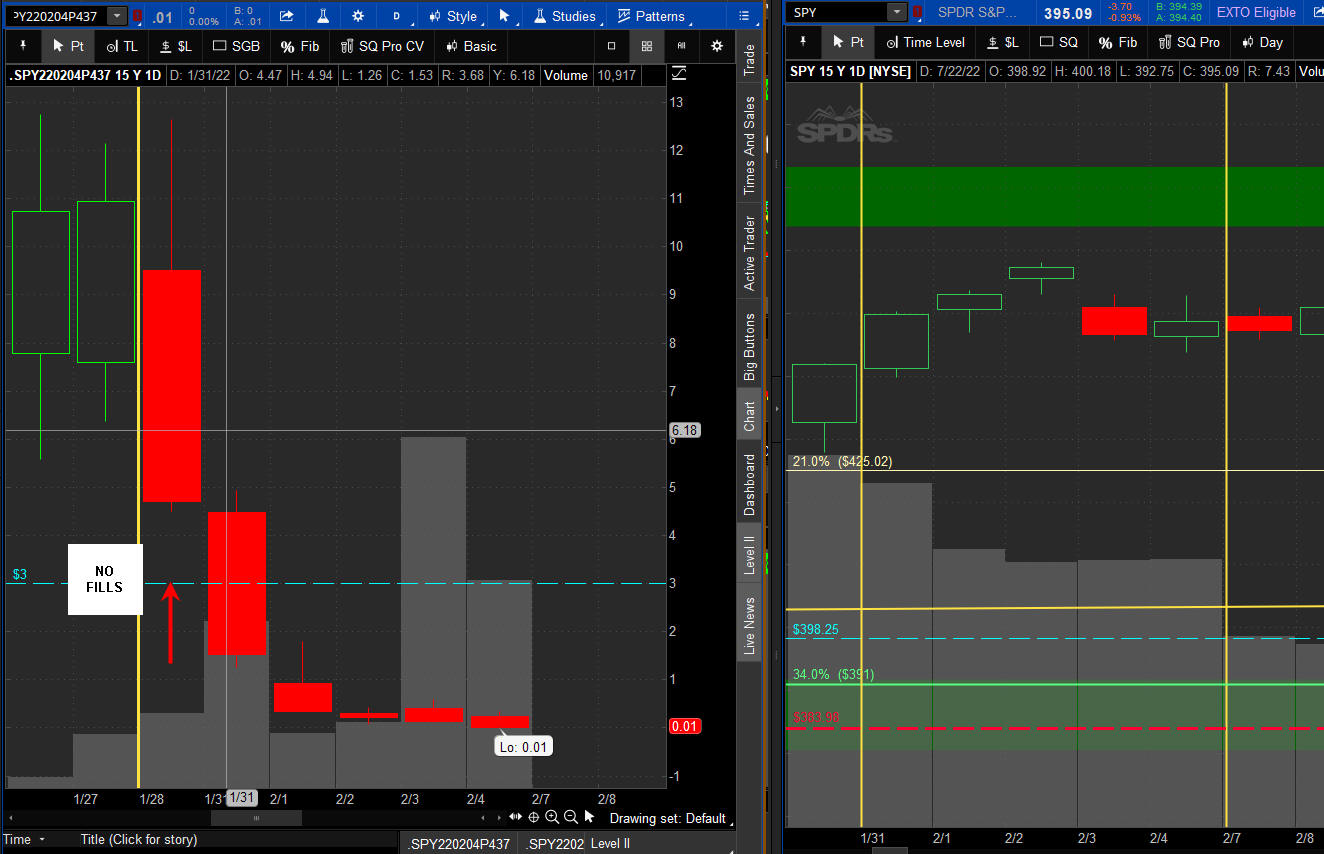This screenshot has height=854, width=1324.
Task: Click the $3 price level label on left chart
Action: click(x=19, y=575)
